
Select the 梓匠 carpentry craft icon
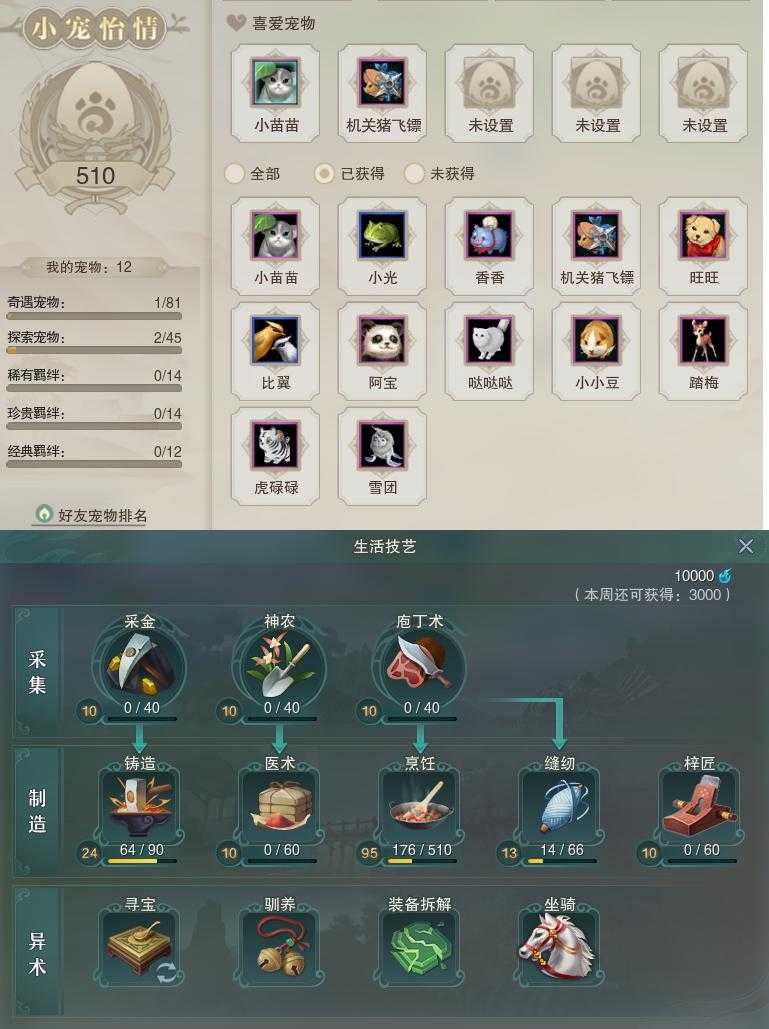click(699, 806)
